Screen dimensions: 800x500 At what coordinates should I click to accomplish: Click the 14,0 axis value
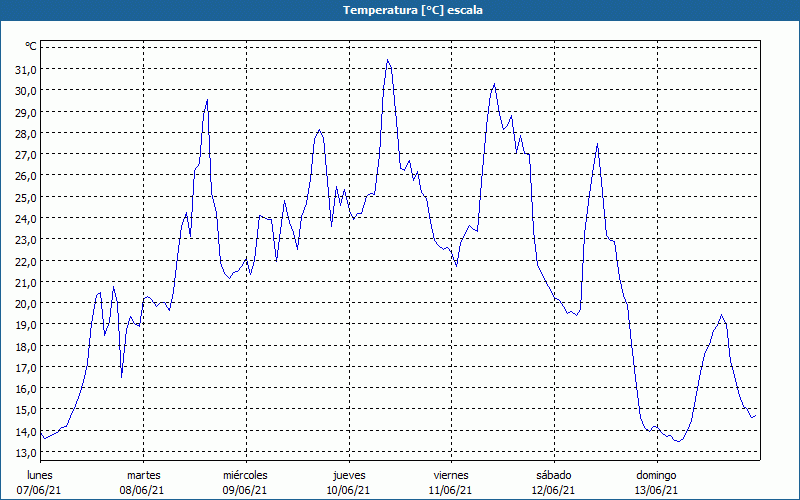point(26,432)
